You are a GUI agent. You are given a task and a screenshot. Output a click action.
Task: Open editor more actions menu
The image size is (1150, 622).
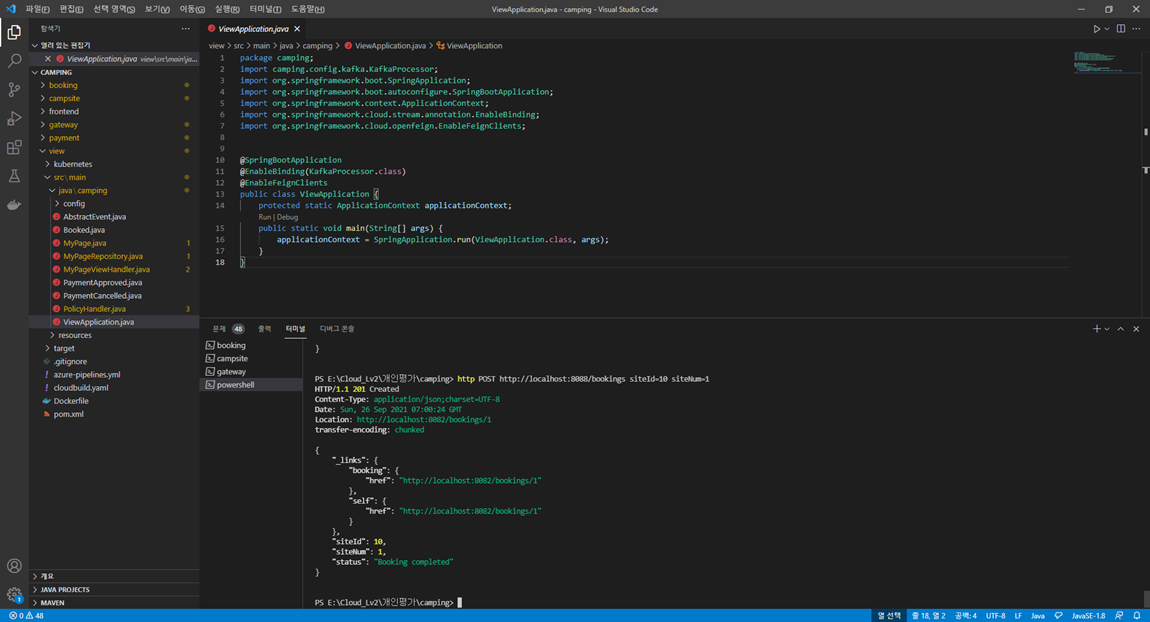coord(1136,29)
